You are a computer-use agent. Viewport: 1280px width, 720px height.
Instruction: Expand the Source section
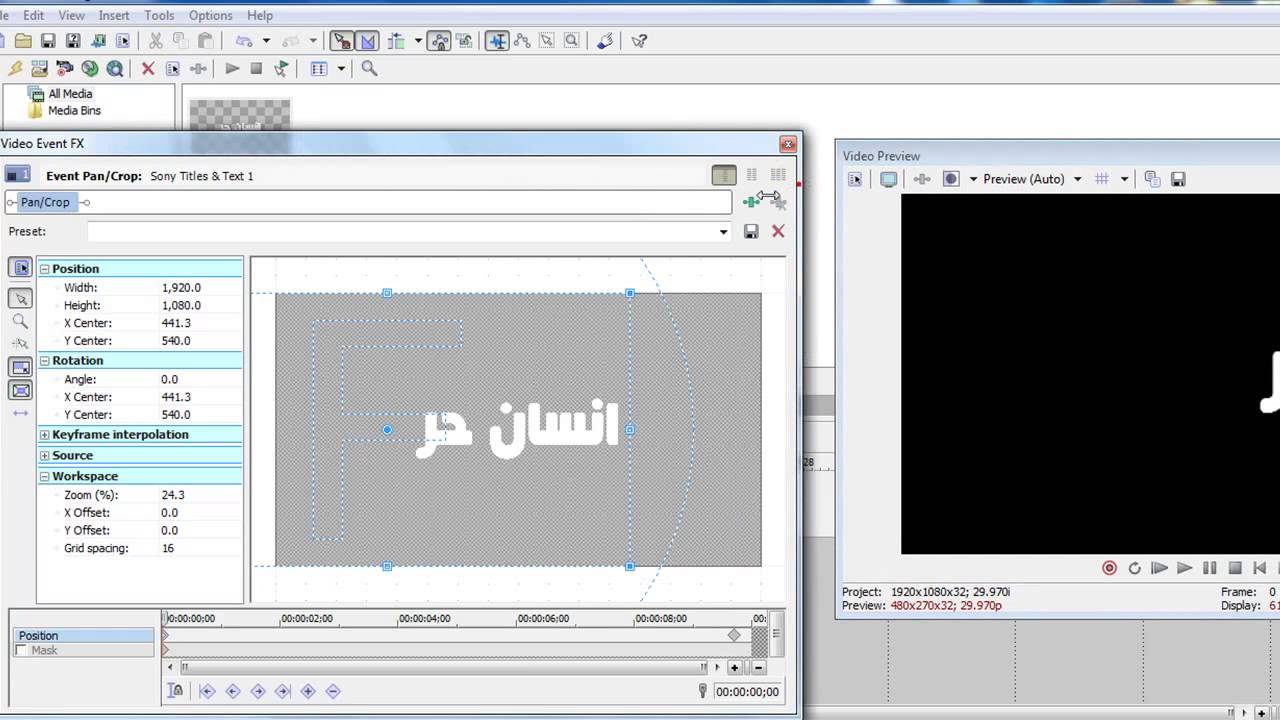(45, 455)
